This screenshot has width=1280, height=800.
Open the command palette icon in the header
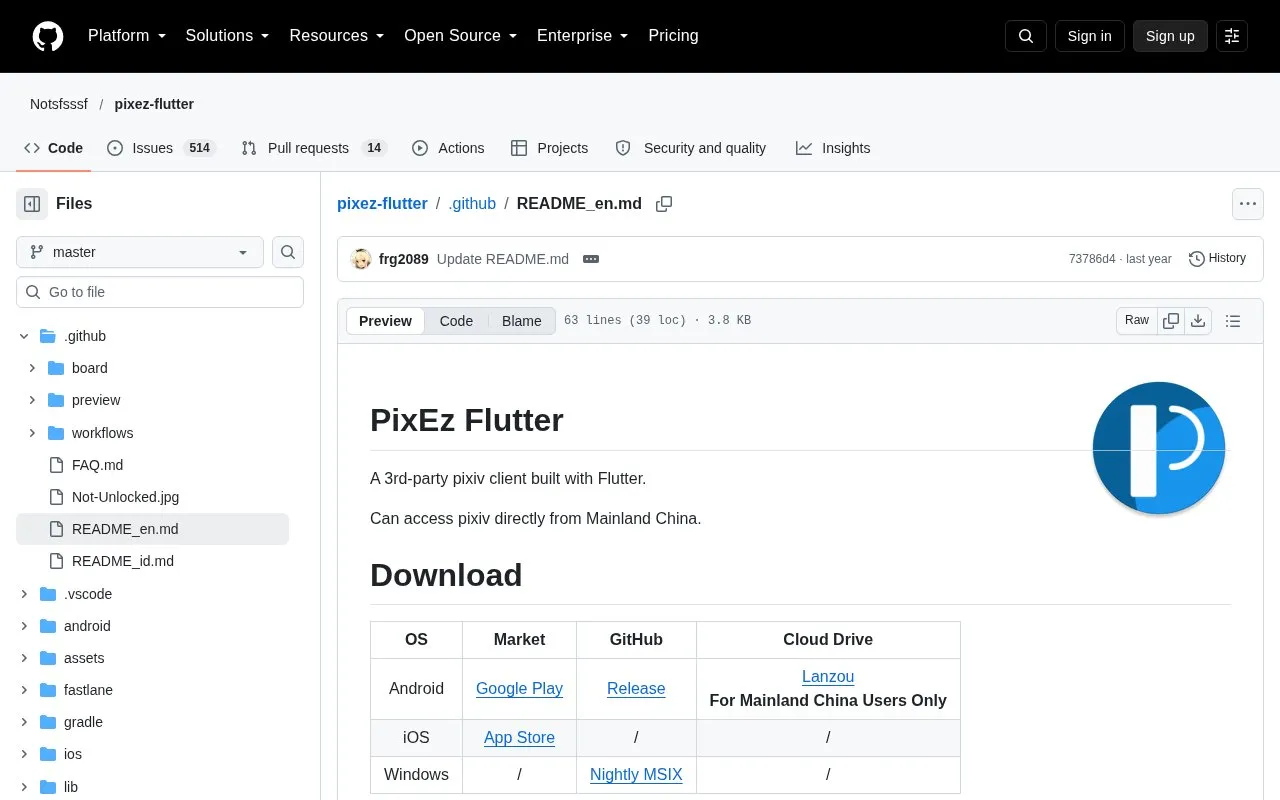coord(1232,36)
